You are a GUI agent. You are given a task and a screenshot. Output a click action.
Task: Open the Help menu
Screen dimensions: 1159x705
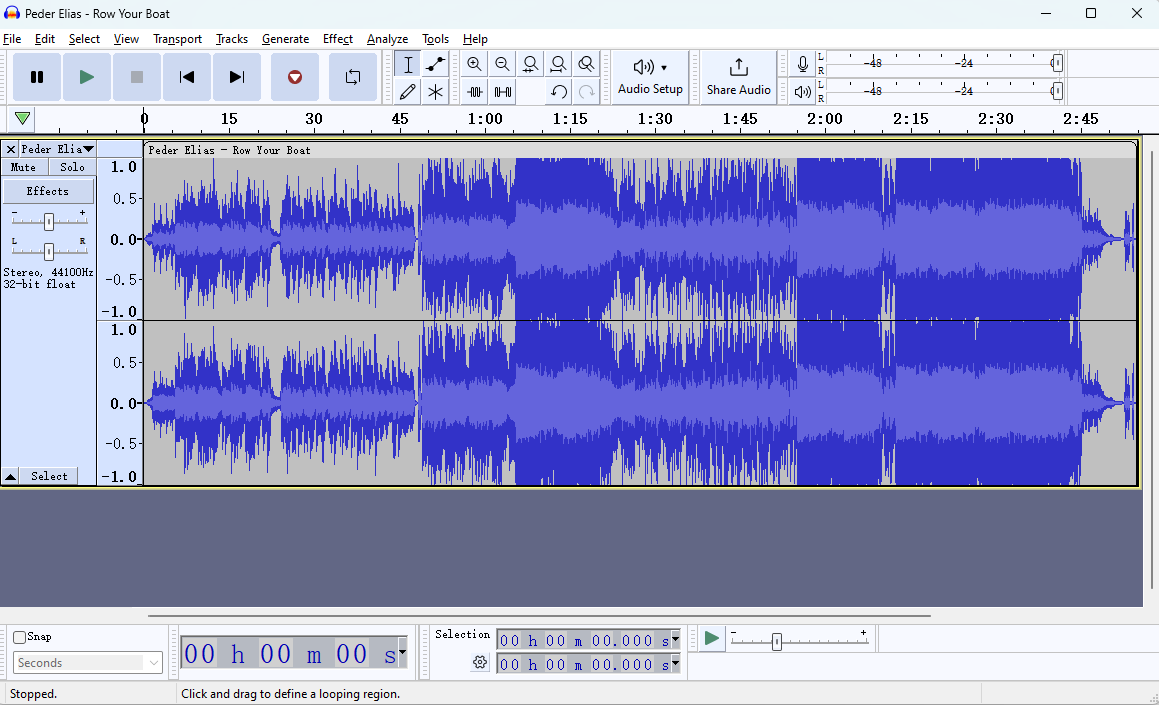coord(475,39)
